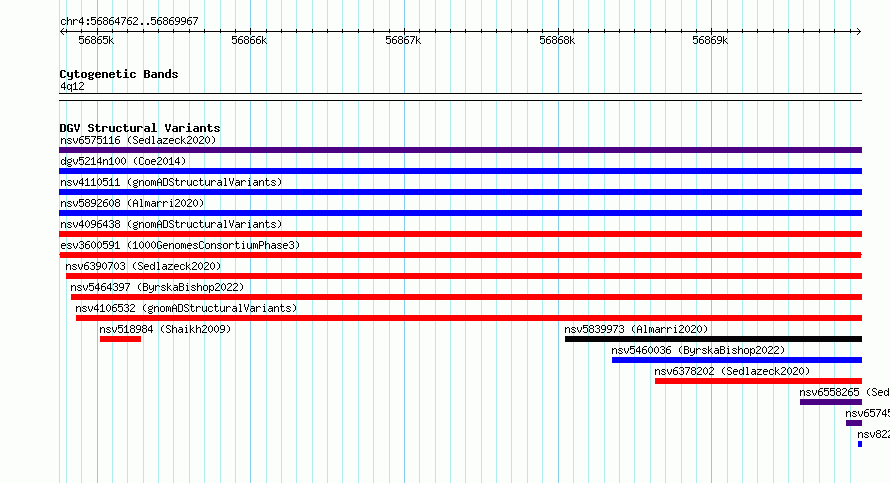Select the blue nsv5892608 variant bar
The image size is (890, 483).
click(x=460, y=213)
